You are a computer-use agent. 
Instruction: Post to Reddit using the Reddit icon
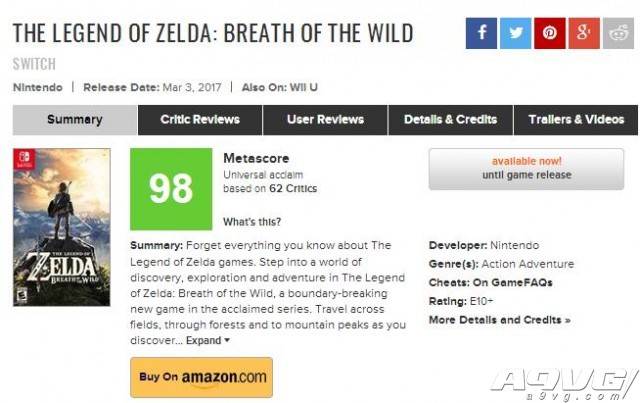[618, 33]
